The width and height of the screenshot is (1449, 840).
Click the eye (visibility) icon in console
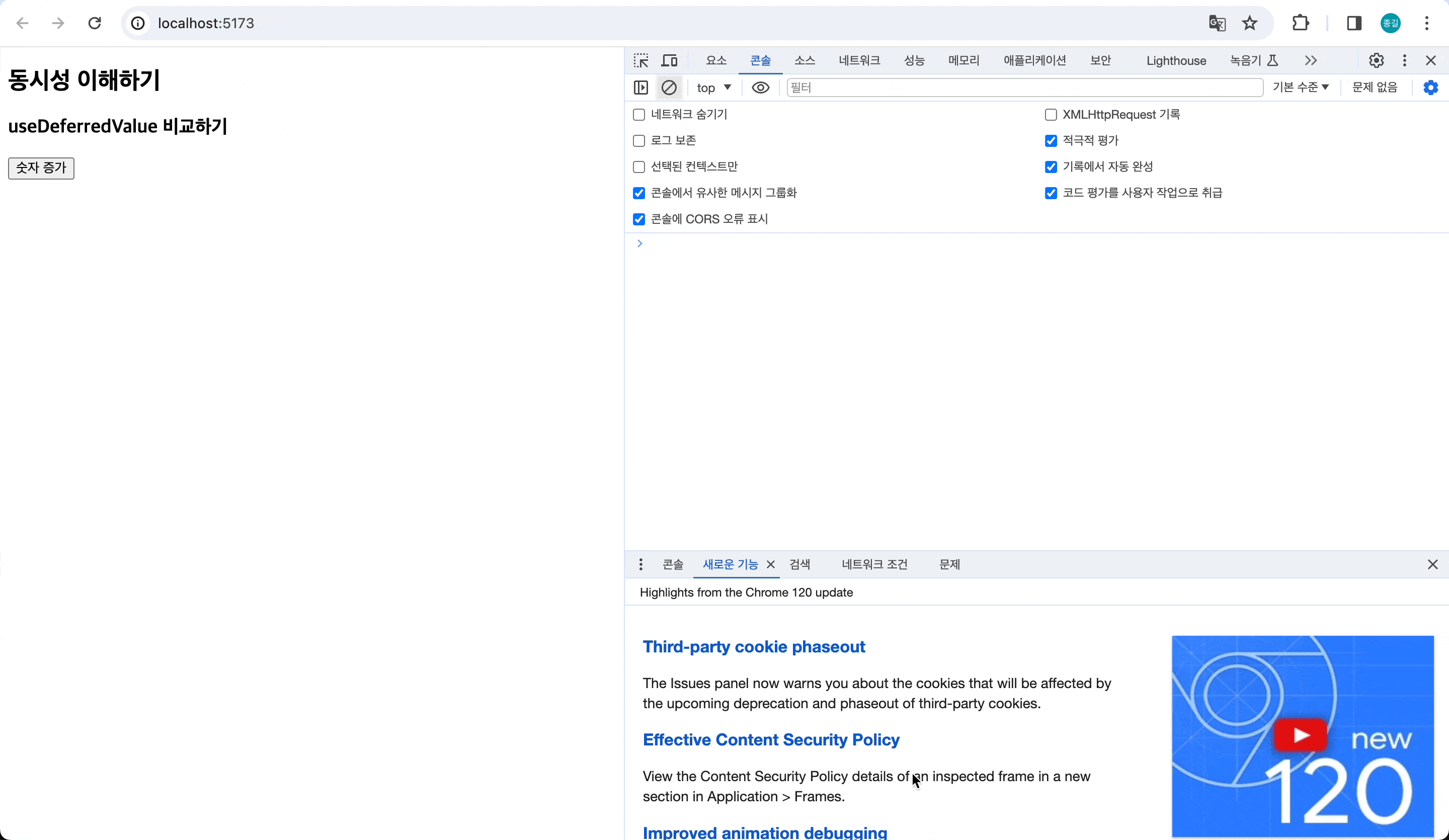761,87
